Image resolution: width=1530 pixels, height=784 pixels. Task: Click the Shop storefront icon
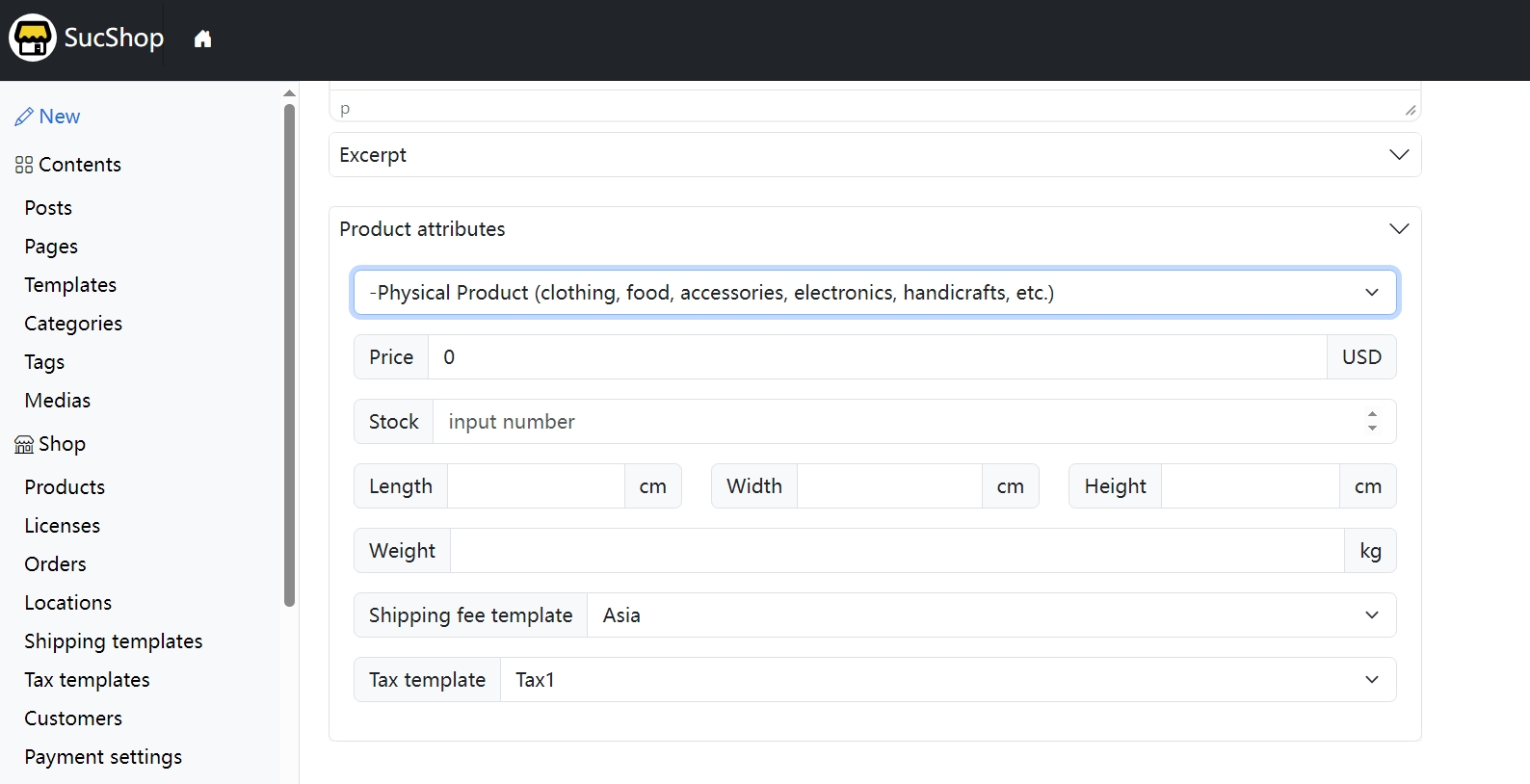coord(24,444)
